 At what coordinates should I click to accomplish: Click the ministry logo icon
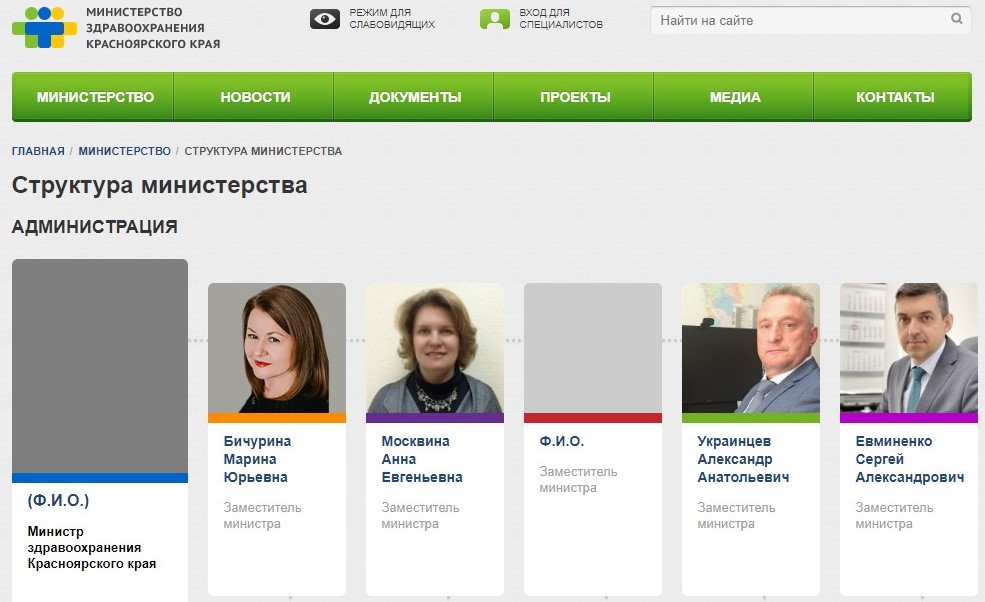[44, 27]
